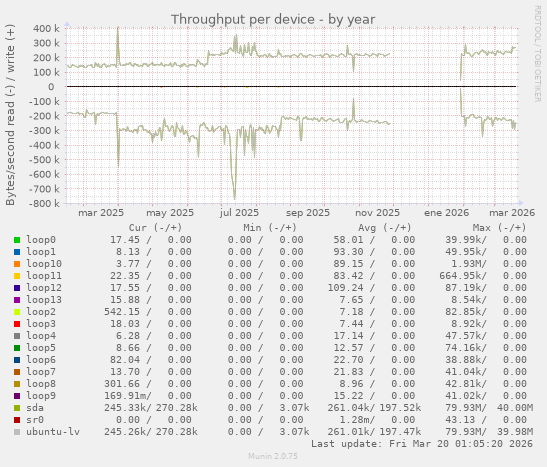Click the loop0 green color swatch
The height and width of the screenshot is (467, 547).
[17, 240]
